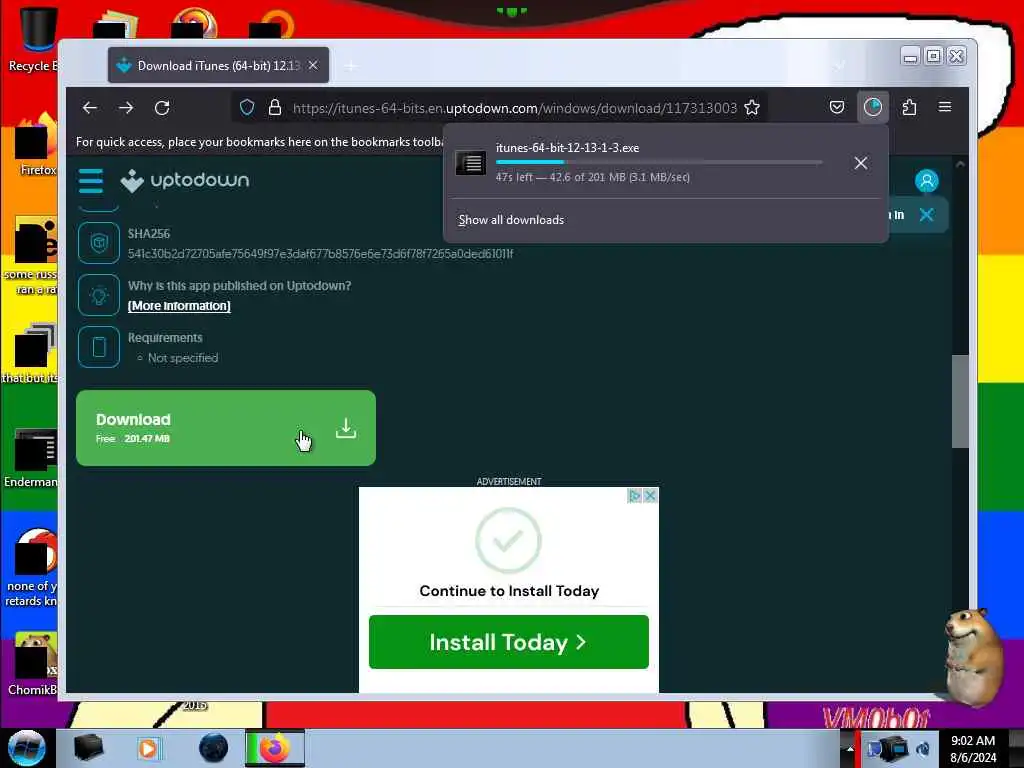Screen dimensions: 1024x768
Task: Dismiss the sign-in banner with its X
Action: click(926, 215)
